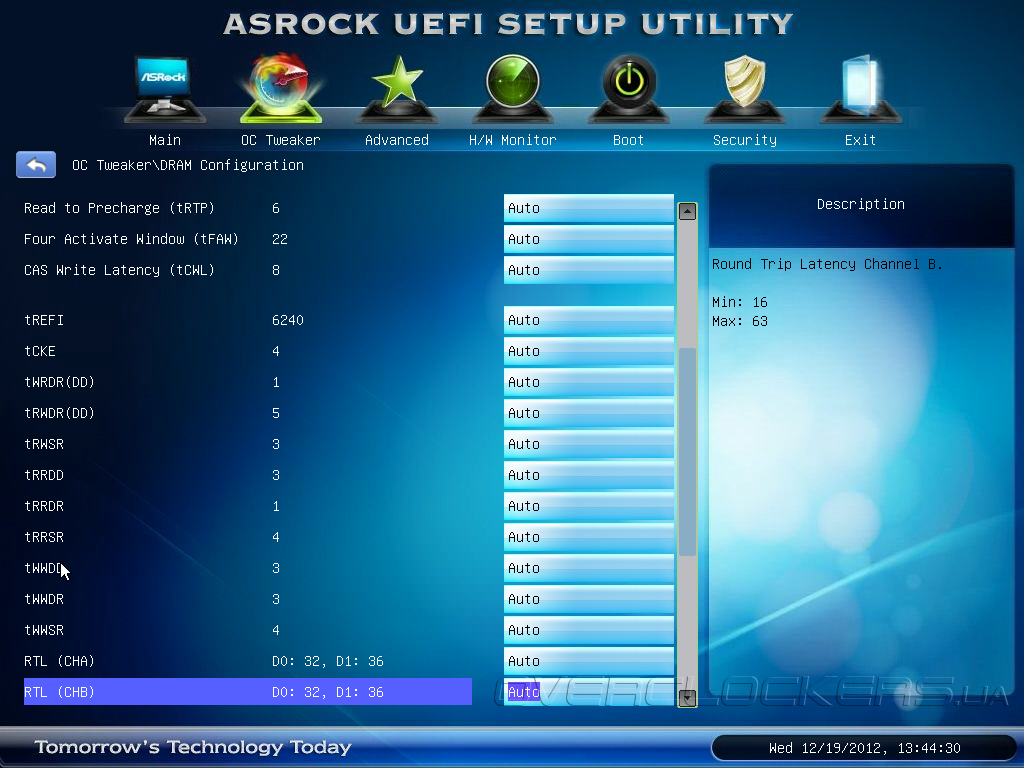Select the Read to Precharge (tRTP) row

248,208
